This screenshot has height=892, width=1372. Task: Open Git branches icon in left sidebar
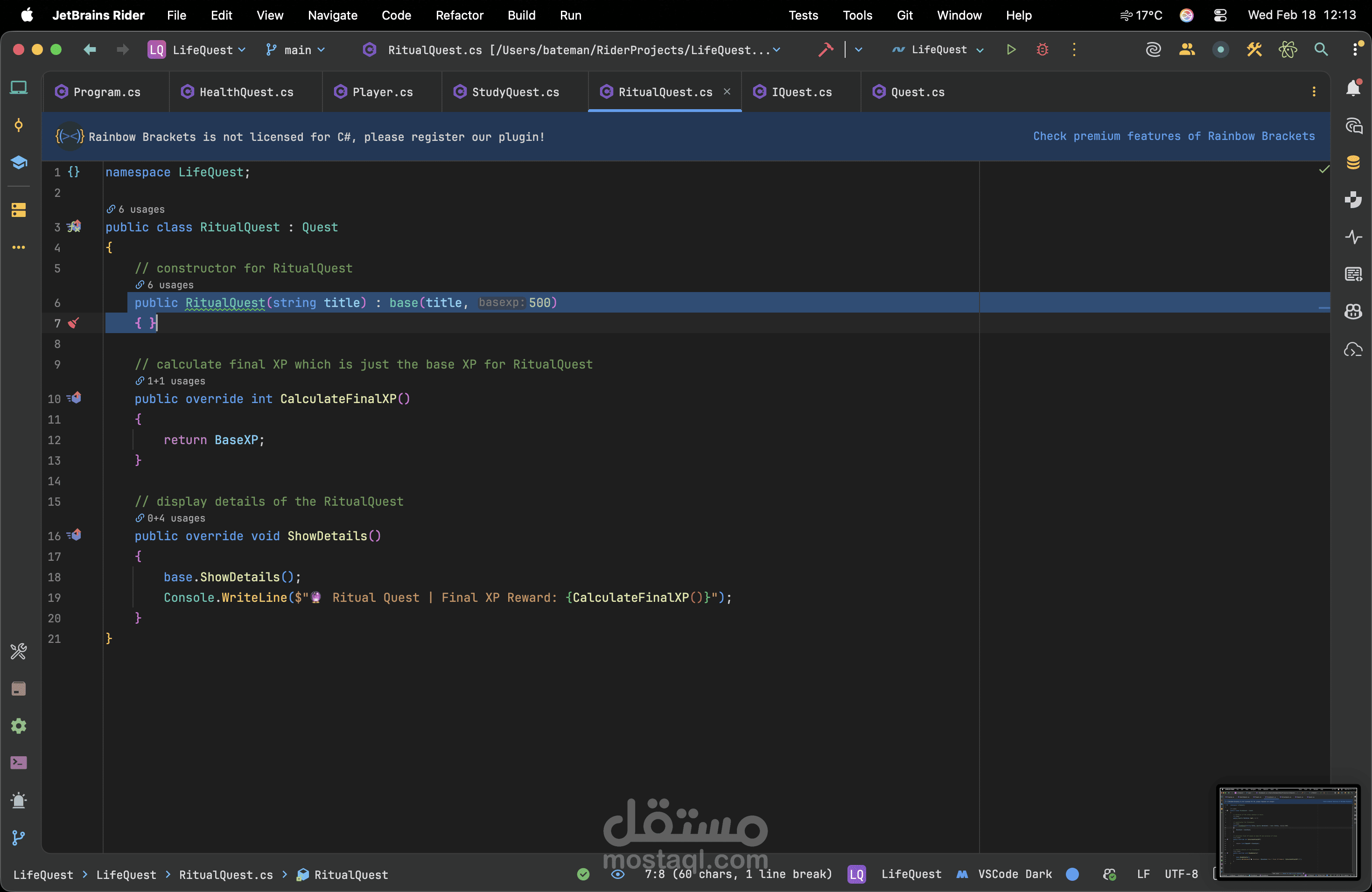19,837
